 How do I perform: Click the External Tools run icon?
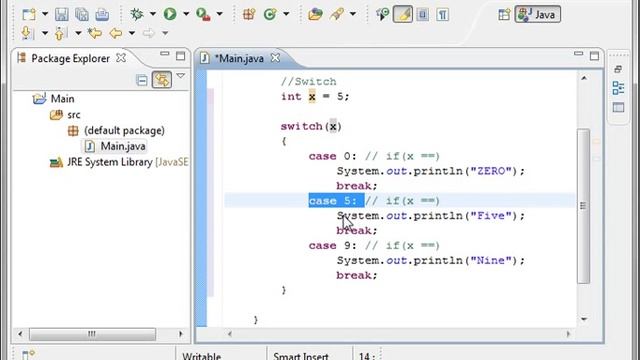pyautogui.click(x=203, y=14)
